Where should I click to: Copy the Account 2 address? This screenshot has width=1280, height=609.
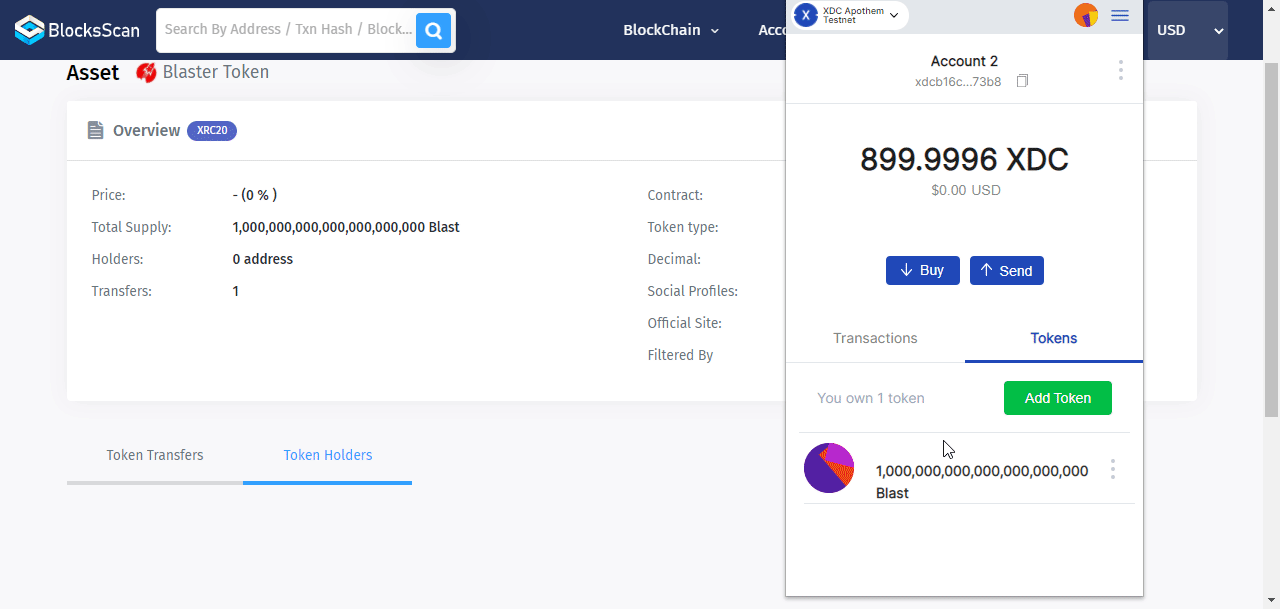tap(1022, 81)
